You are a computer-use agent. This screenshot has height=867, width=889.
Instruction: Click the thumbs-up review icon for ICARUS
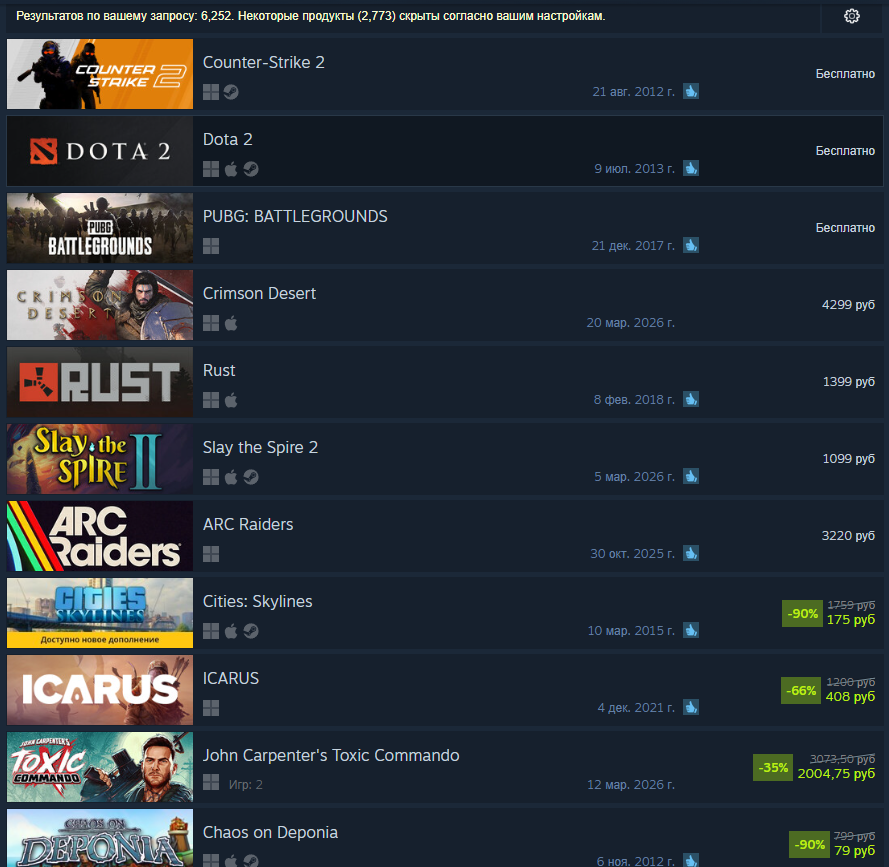pyautogui.click(x=691, y=707)
